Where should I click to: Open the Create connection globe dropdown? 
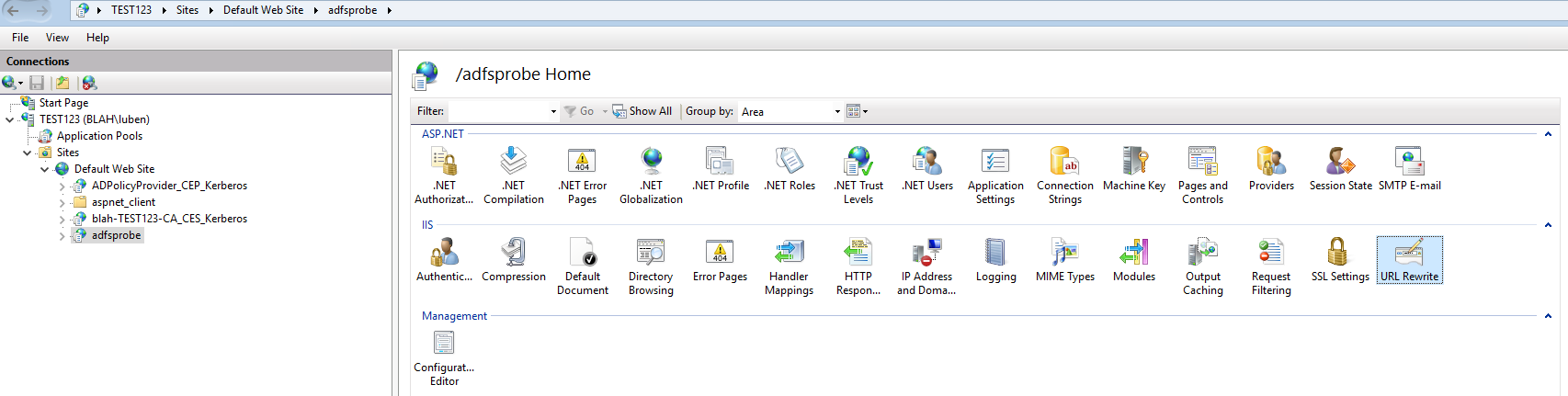12,83
